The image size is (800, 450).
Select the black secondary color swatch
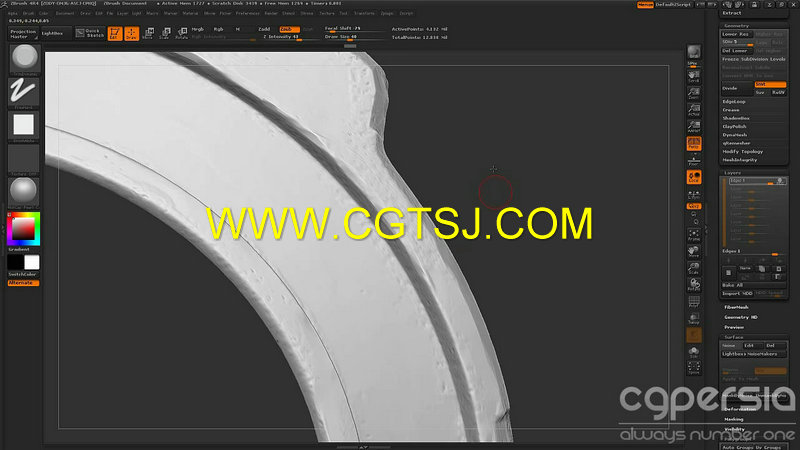coord(15,262)
